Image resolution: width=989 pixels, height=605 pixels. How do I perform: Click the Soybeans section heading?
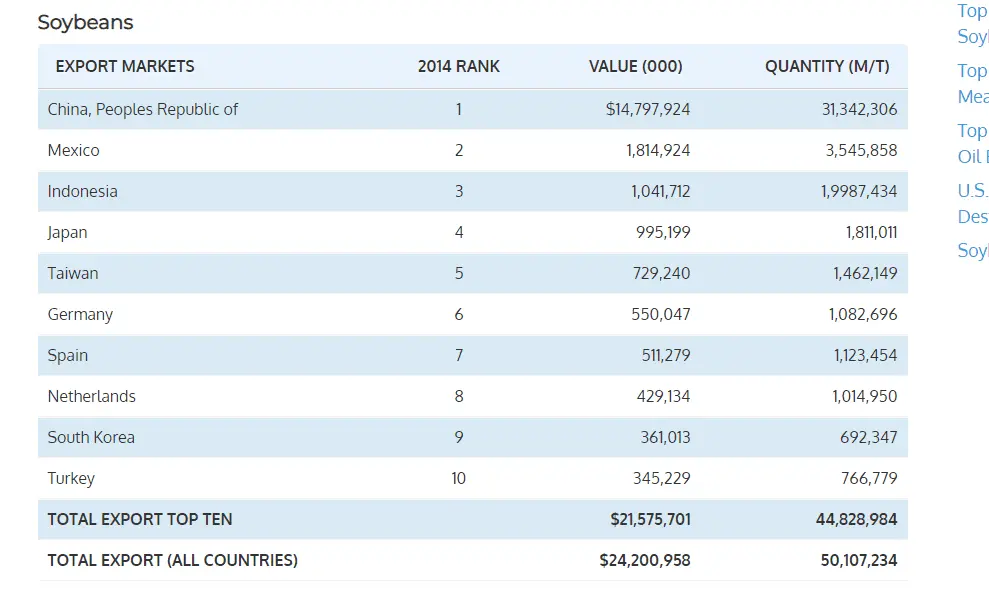[85, 22]
